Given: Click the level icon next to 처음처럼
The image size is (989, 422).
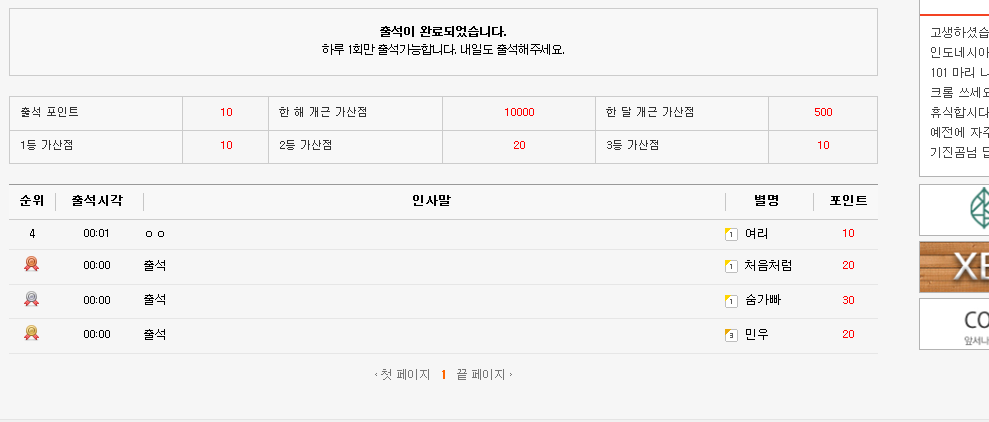Looking at the screenshot, I should (731, 266).
